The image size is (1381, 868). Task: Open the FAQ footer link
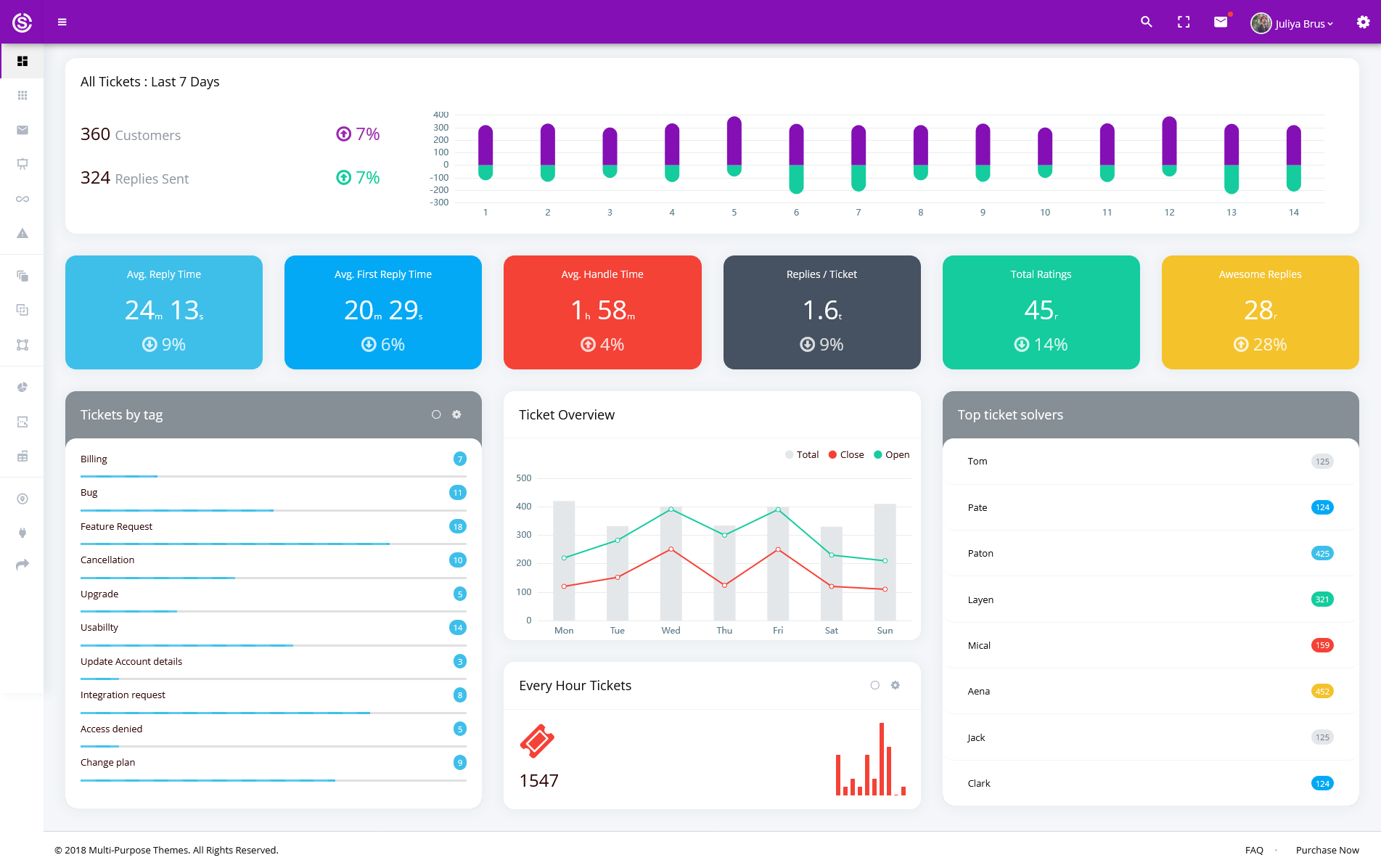pyautogui.click(x=1254, y=850)
